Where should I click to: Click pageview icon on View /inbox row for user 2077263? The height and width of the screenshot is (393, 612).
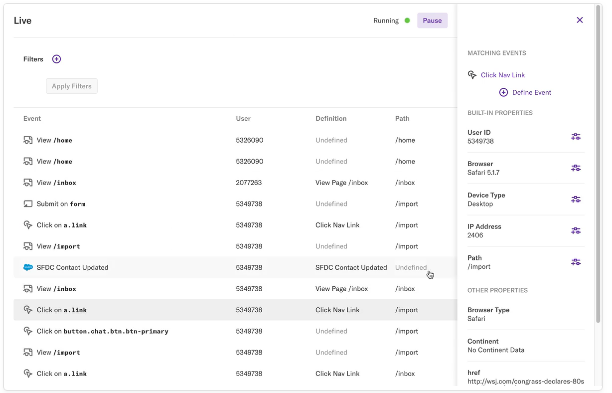pos(28,183)
